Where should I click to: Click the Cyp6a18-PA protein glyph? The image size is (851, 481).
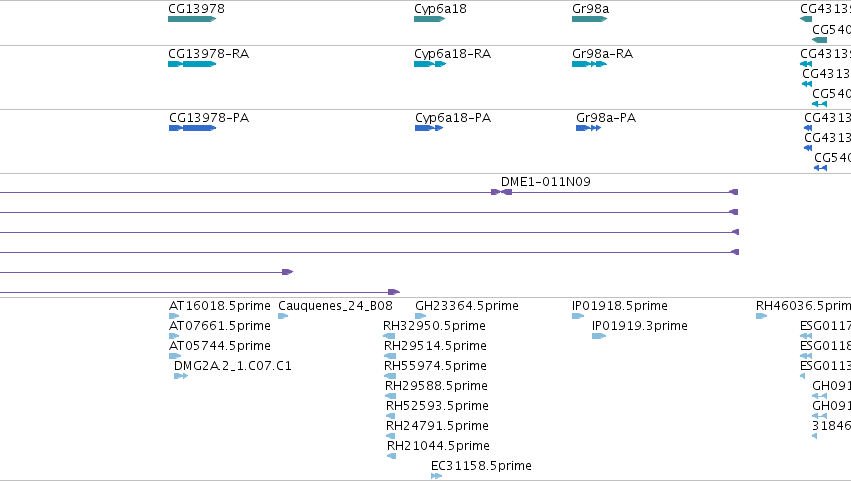429,128
